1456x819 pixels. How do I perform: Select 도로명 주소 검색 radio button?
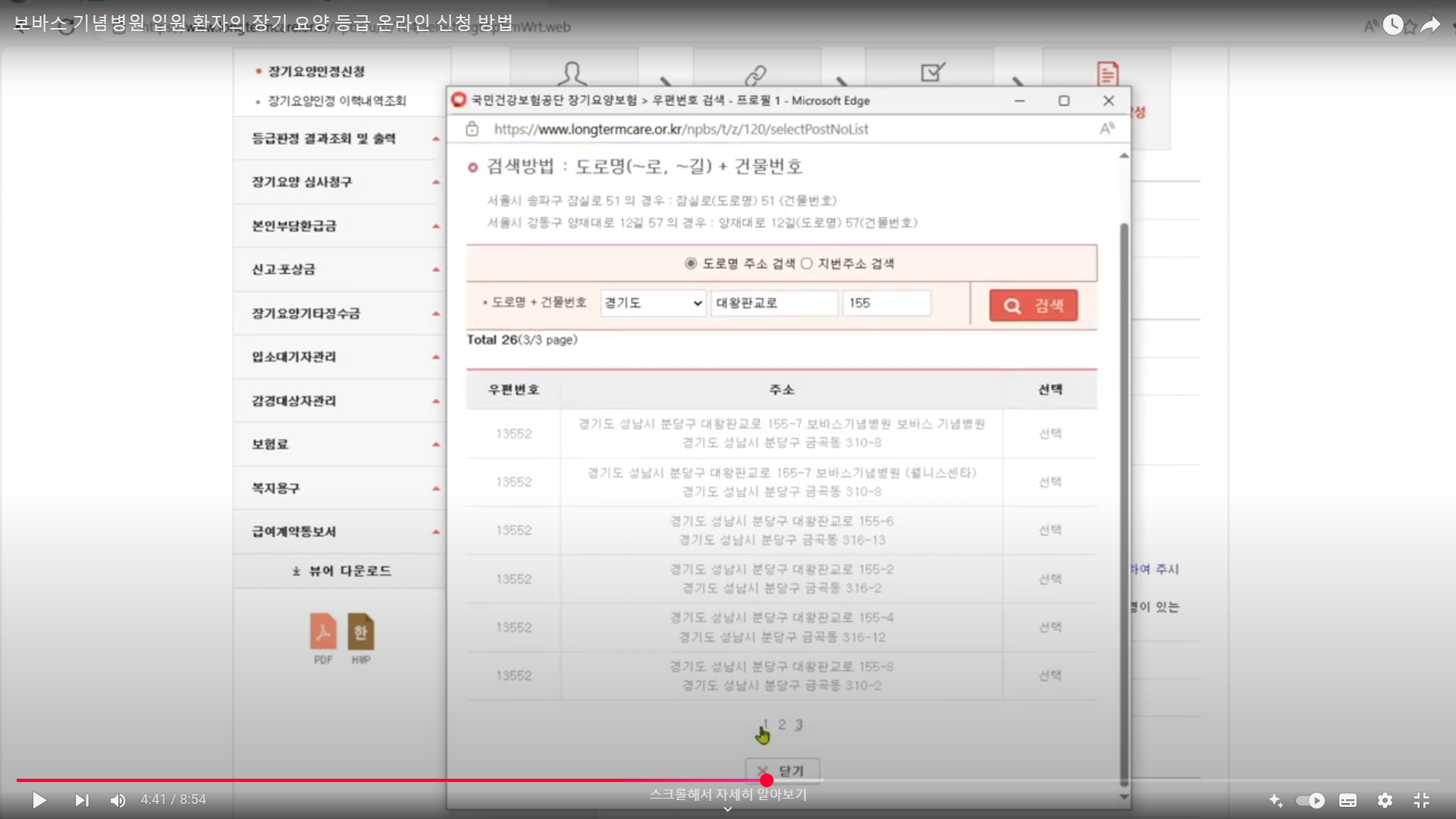(x=691, y=263)
